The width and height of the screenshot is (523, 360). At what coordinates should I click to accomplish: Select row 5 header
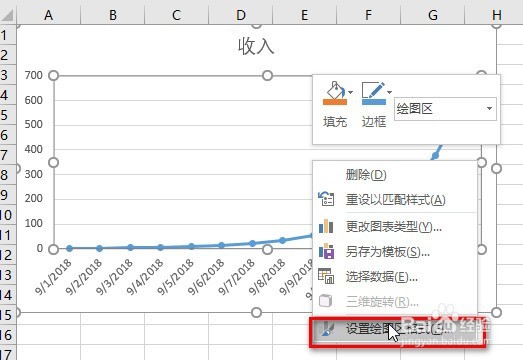[x=7, y=115]
